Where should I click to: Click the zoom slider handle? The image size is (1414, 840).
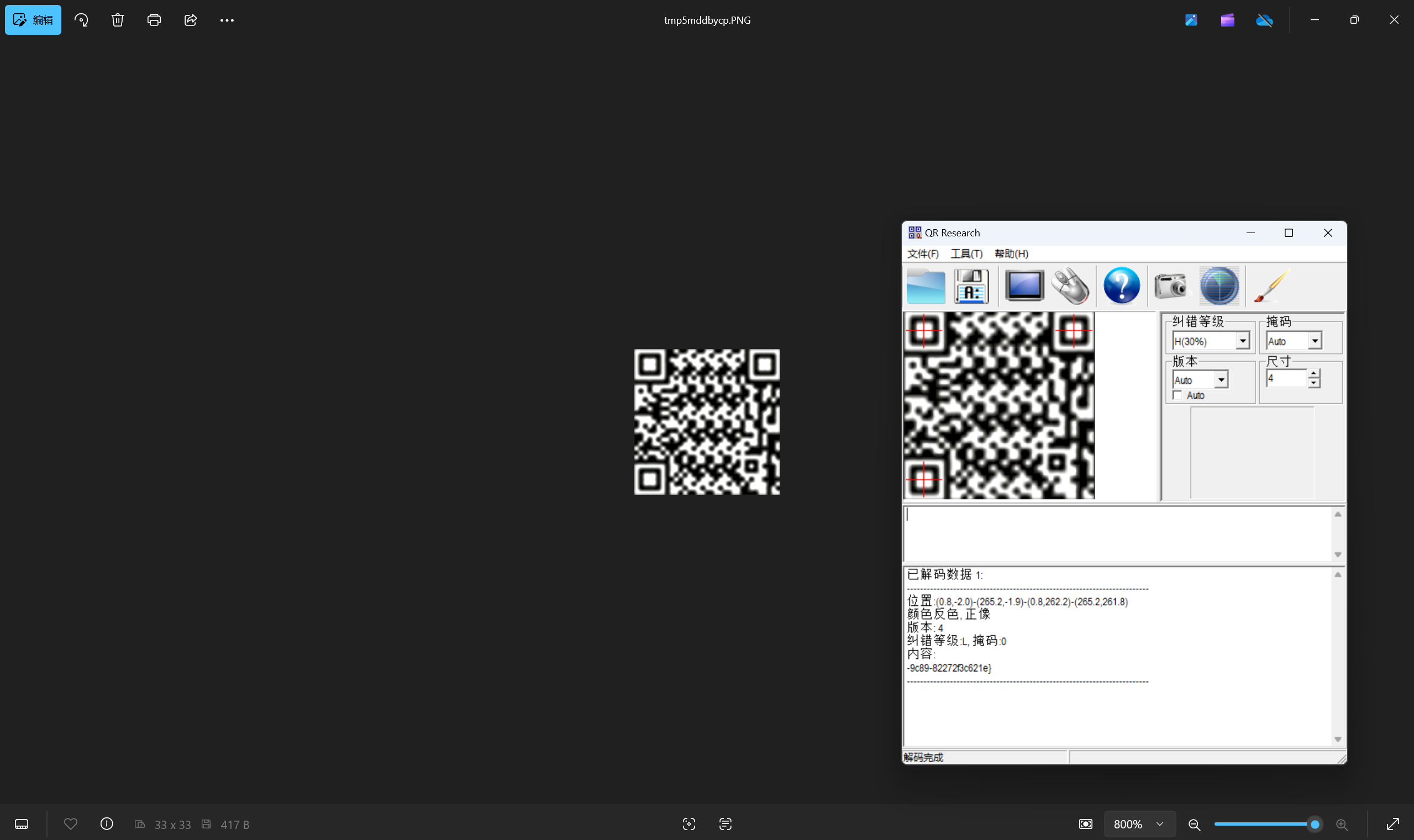[x=1315, y=824]
